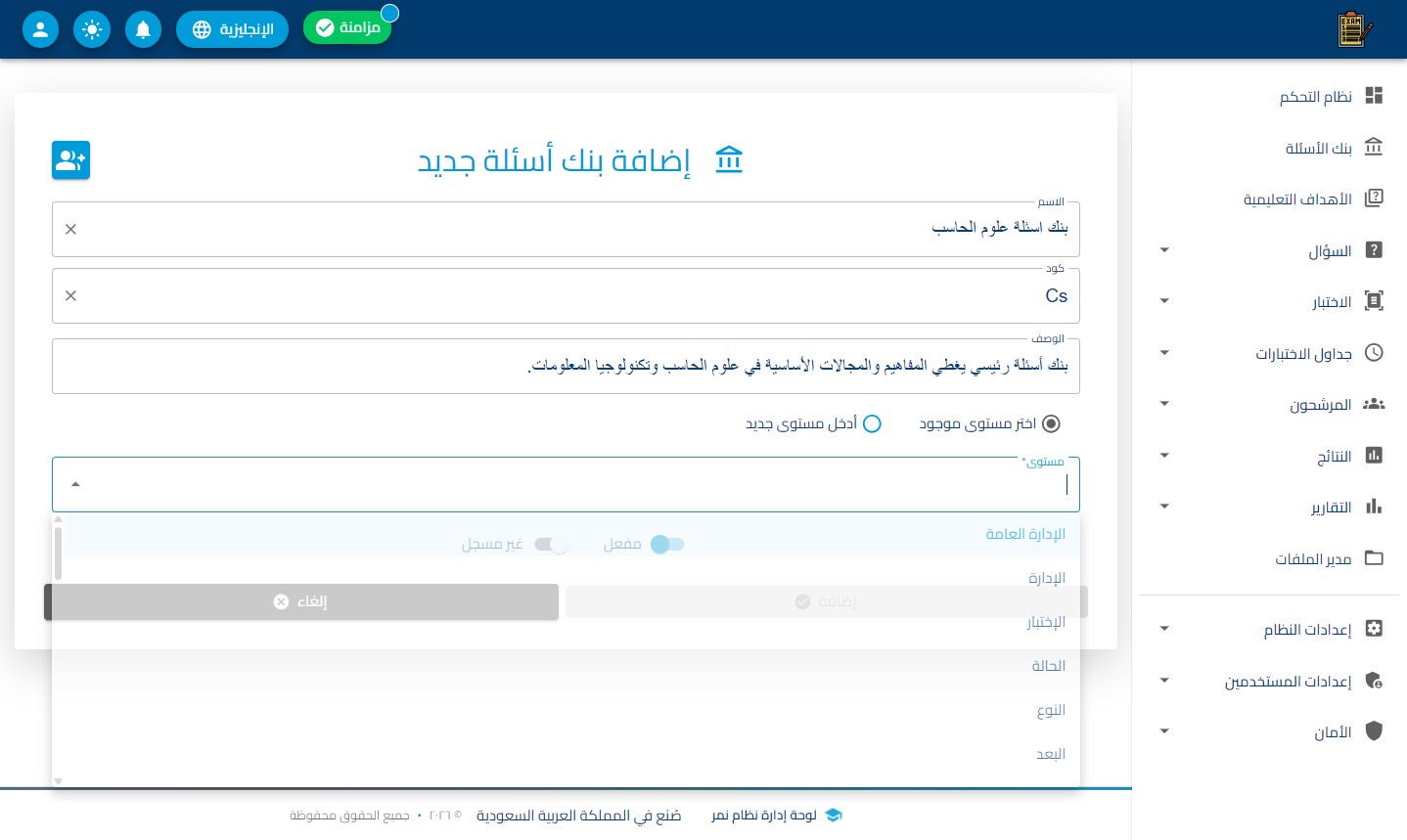Expand جداول الاختبارات submenu arrow
The height and width of the screenshot is (840, 1407).
coord(1164,353)
